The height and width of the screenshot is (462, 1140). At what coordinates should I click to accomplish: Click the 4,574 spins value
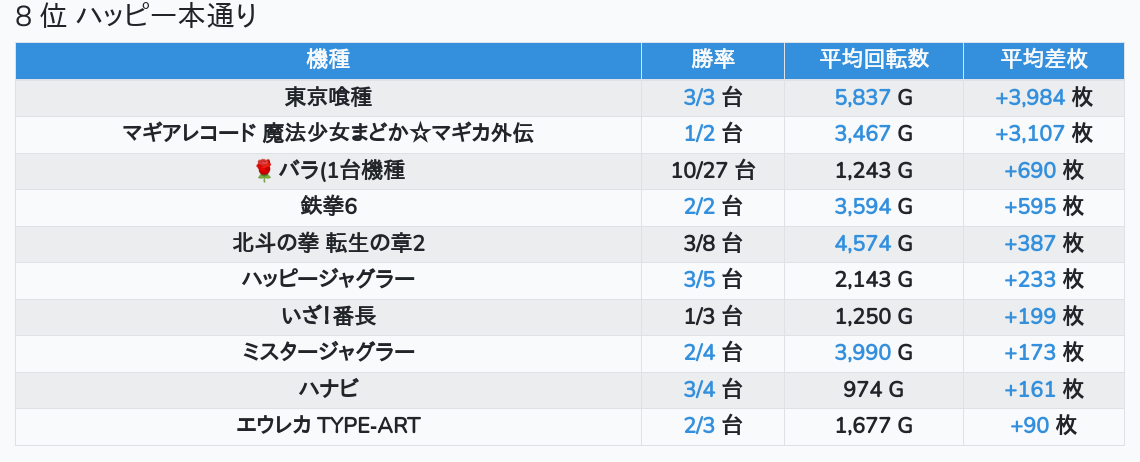coord(861,244)
